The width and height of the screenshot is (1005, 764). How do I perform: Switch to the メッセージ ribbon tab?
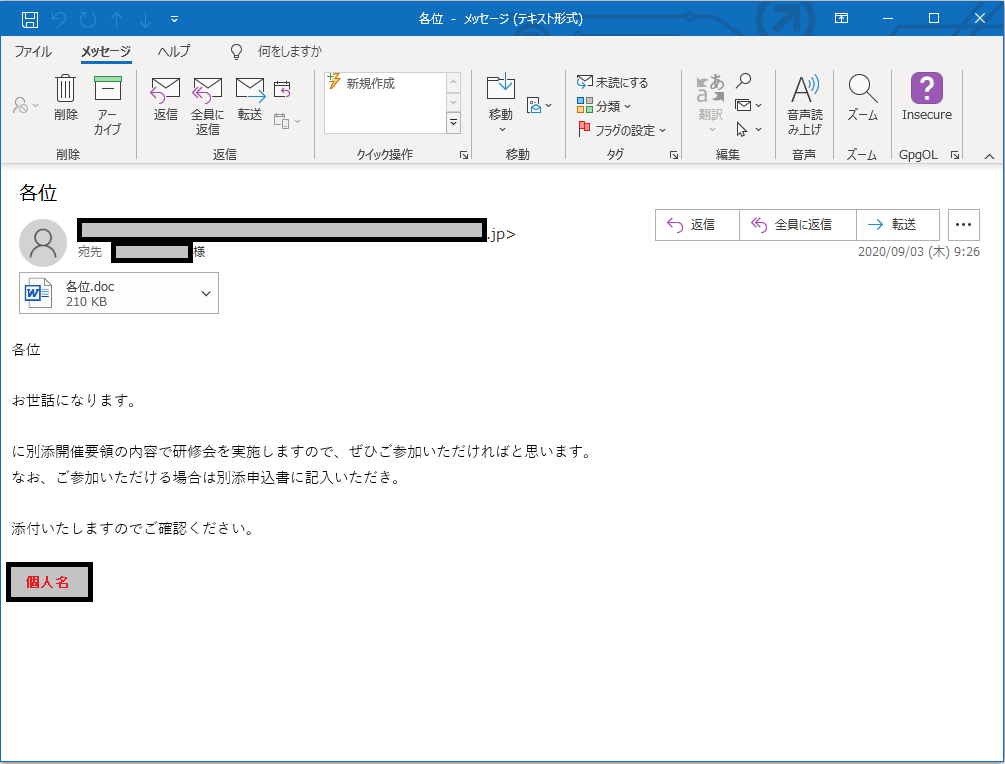tap(106, 51)
